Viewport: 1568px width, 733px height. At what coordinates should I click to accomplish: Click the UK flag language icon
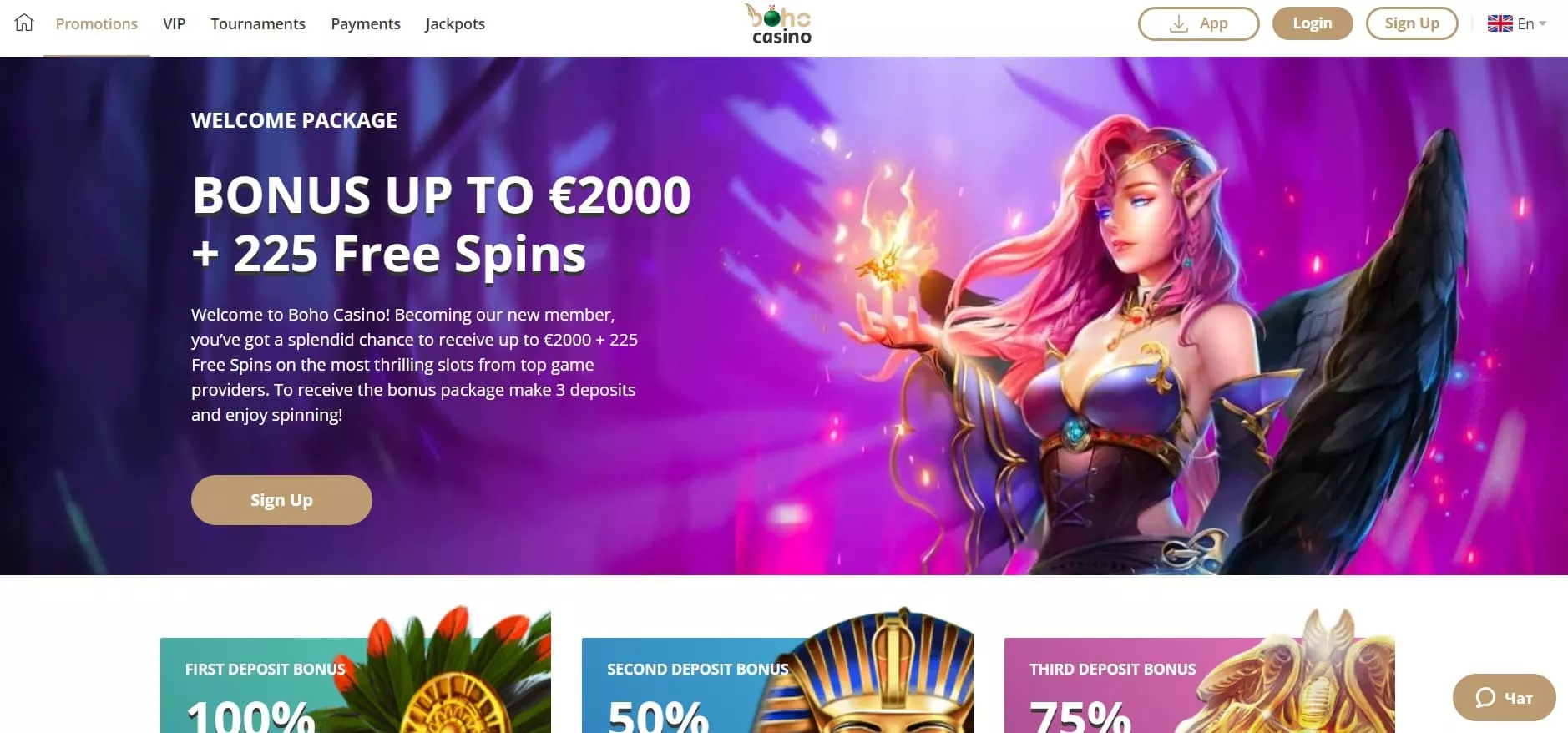(x=1500, y=23)
